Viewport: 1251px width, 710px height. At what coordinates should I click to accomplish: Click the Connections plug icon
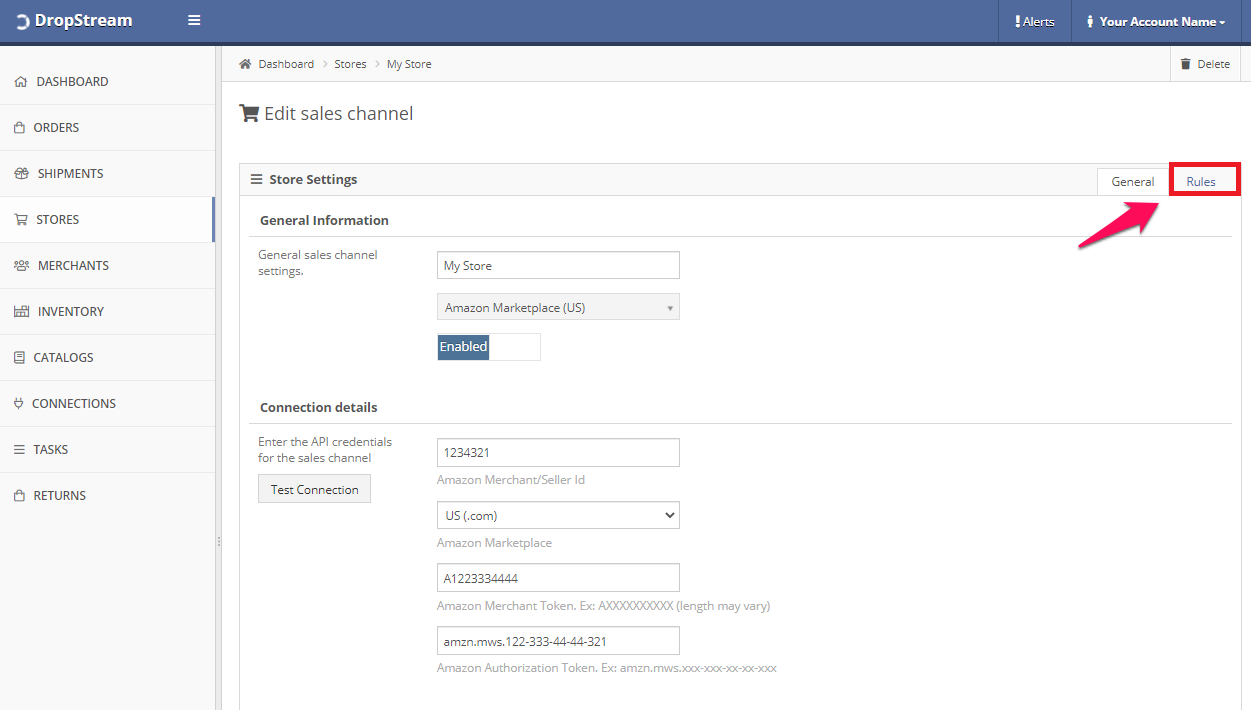tap(19, 404)
